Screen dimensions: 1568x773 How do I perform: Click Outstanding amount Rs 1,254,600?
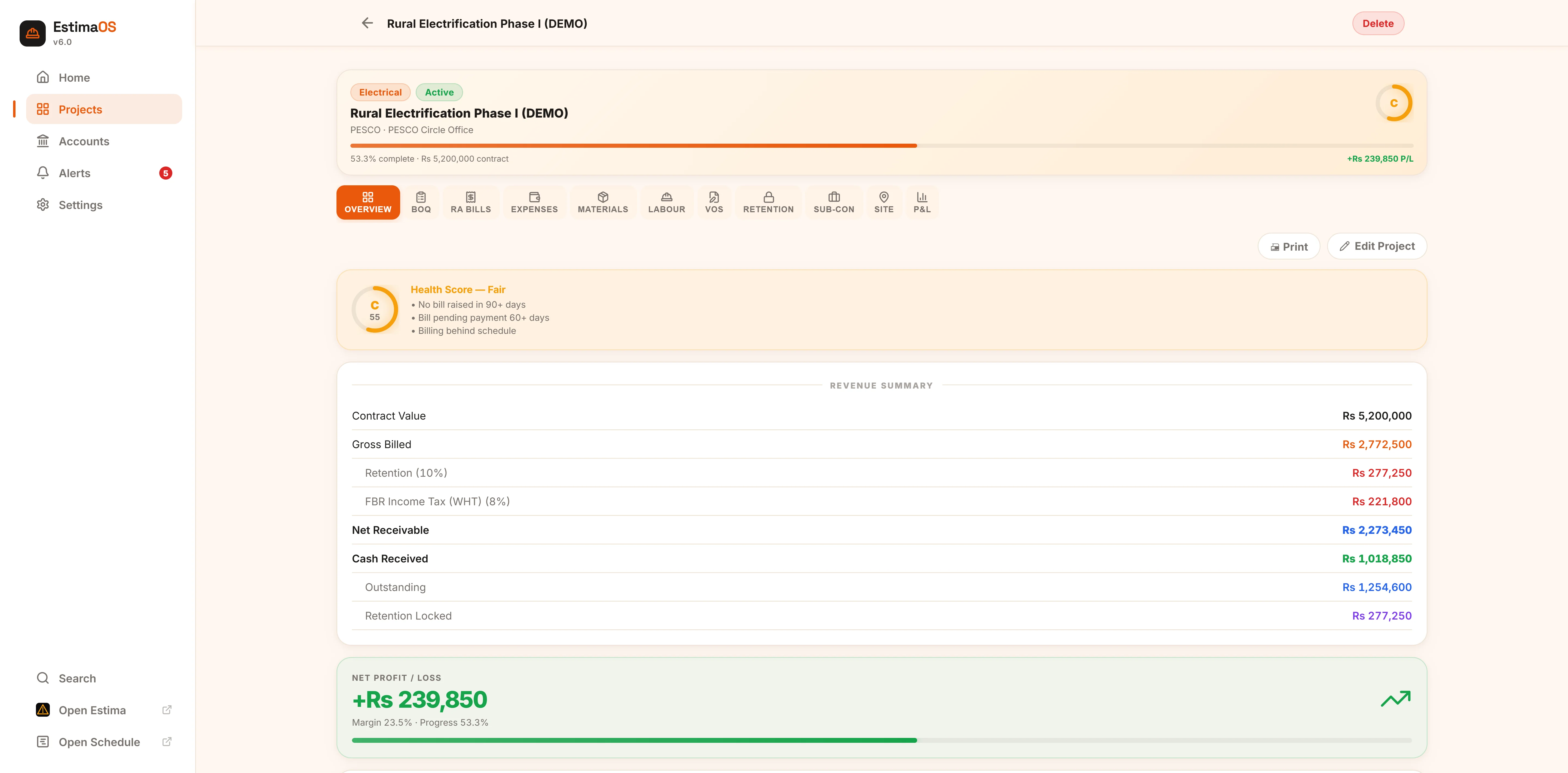click(1377, 587)
